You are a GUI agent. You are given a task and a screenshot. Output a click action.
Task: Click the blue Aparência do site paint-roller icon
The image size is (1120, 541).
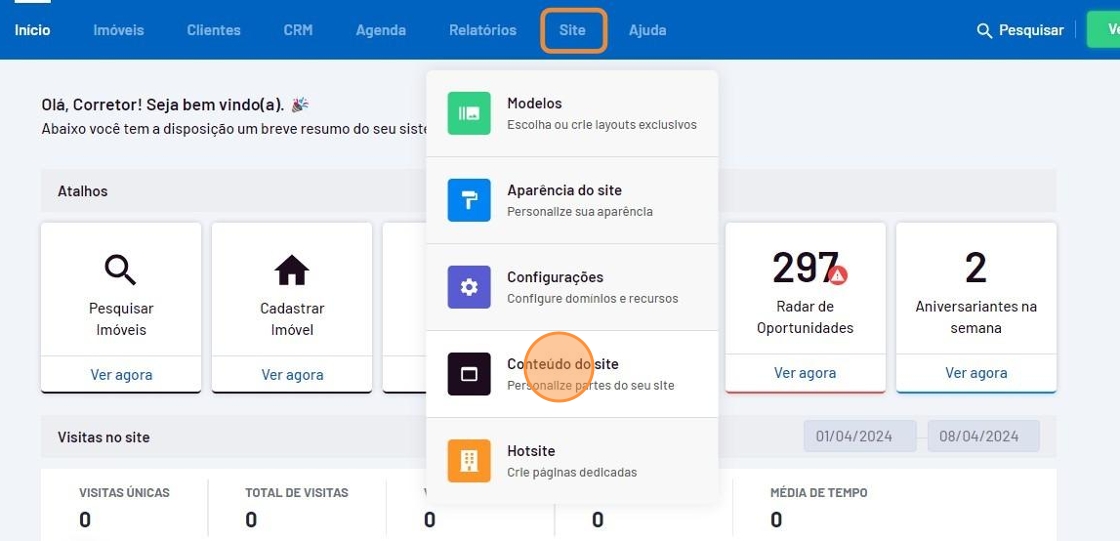(x=468, y=200)
